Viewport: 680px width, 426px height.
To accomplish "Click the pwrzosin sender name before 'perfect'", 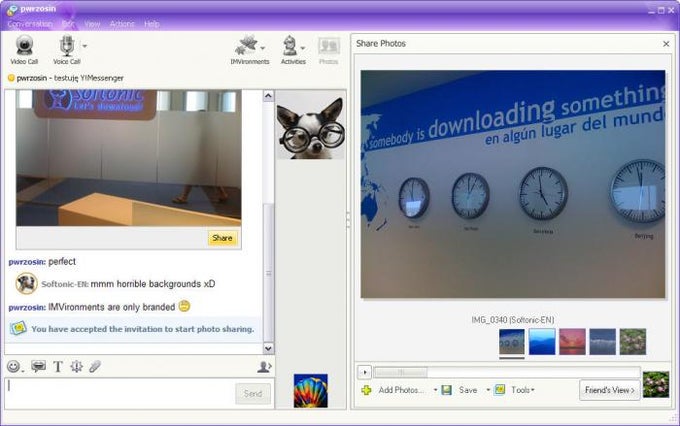I will click(27, 262).
